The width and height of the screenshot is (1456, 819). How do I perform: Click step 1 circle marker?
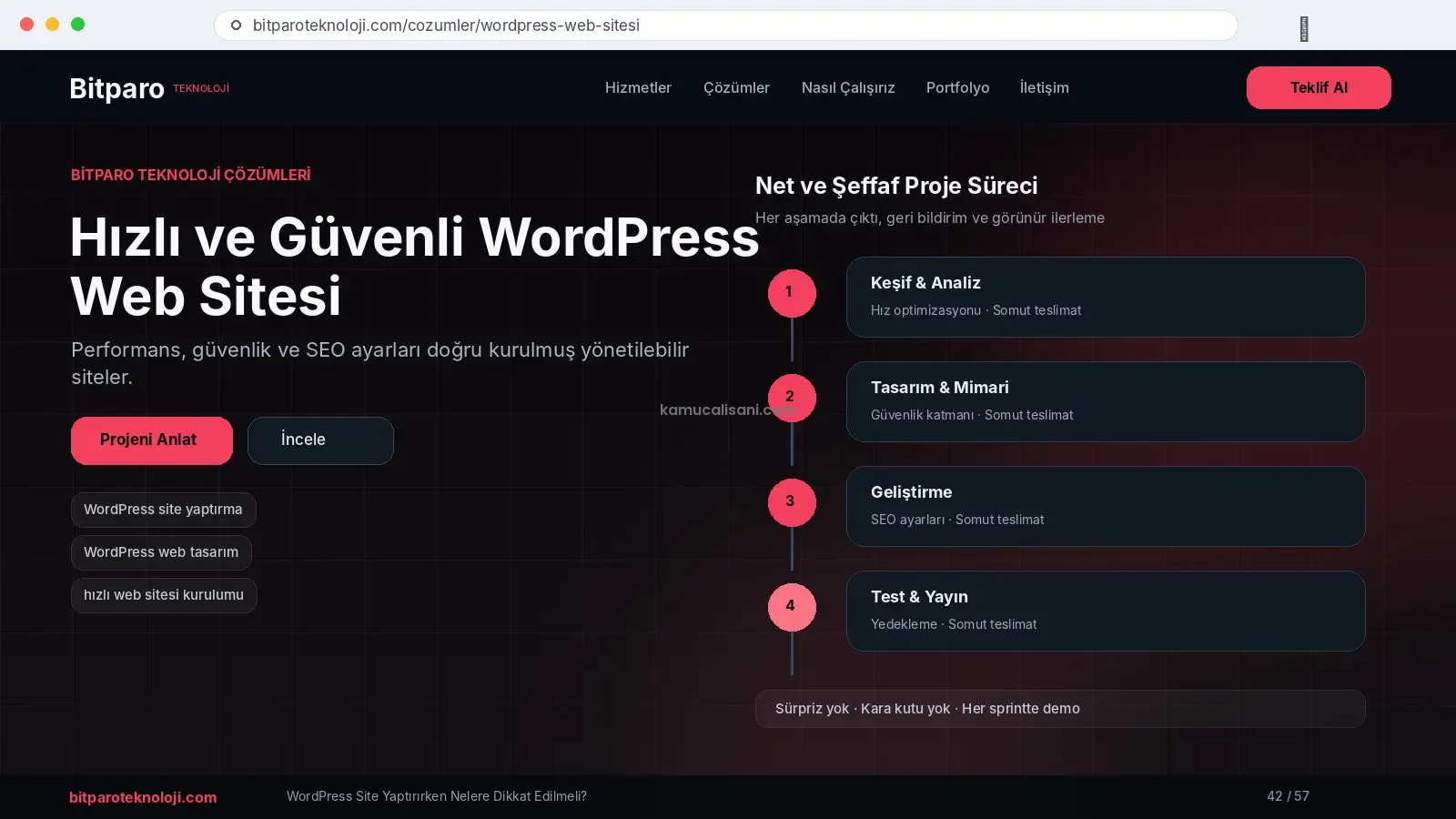[x=792, y=293]
